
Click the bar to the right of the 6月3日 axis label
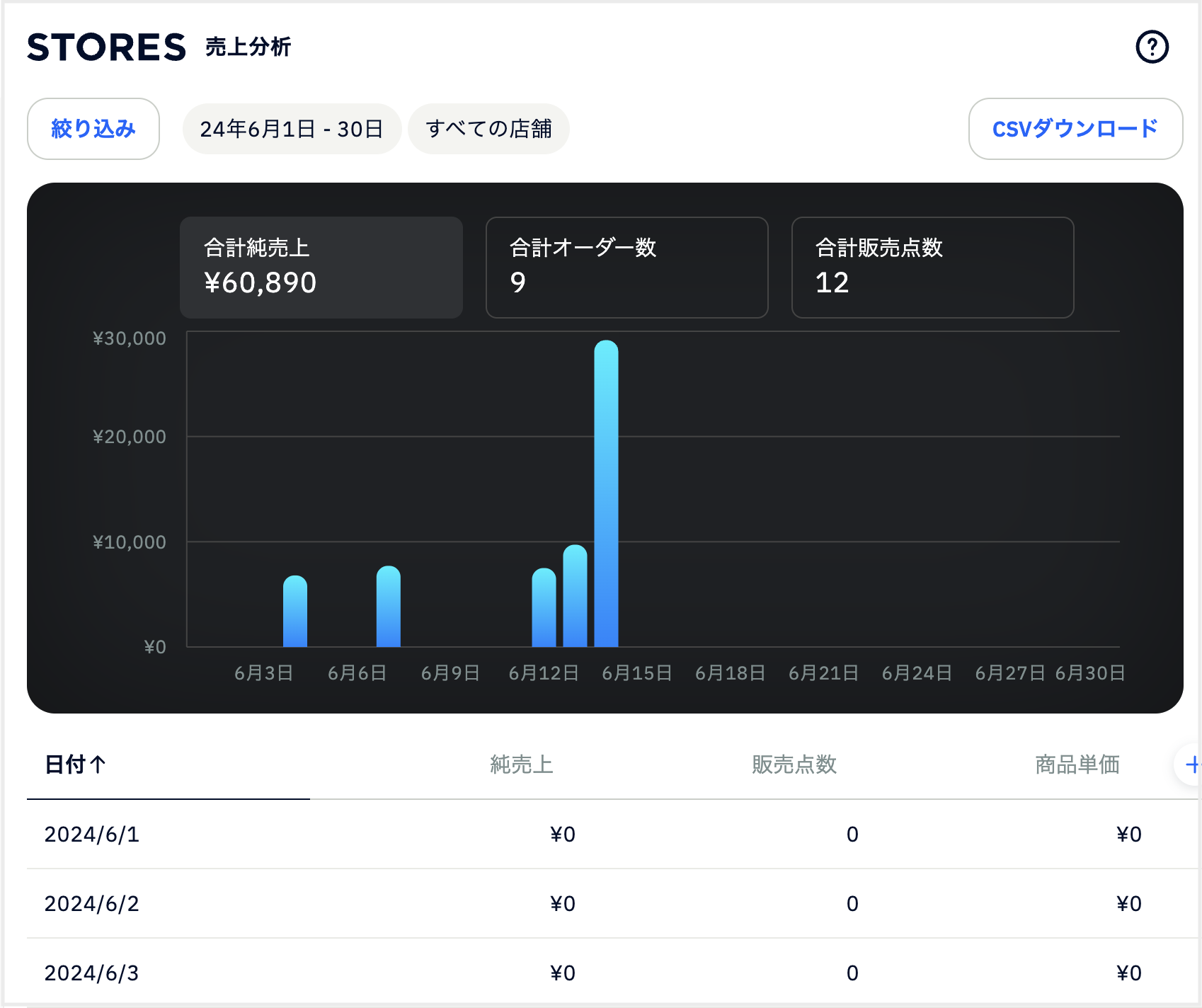295,612
